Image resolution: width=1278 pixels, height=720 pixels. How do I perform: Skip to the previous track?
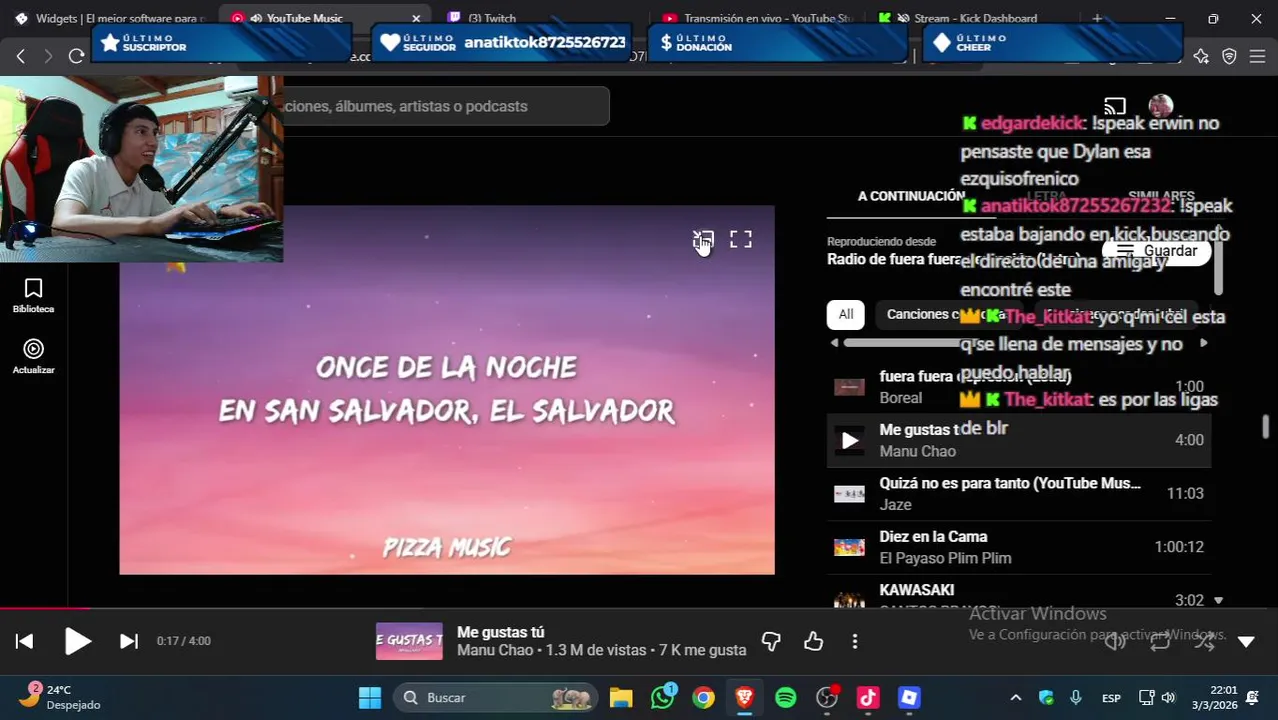click(25, 642)
